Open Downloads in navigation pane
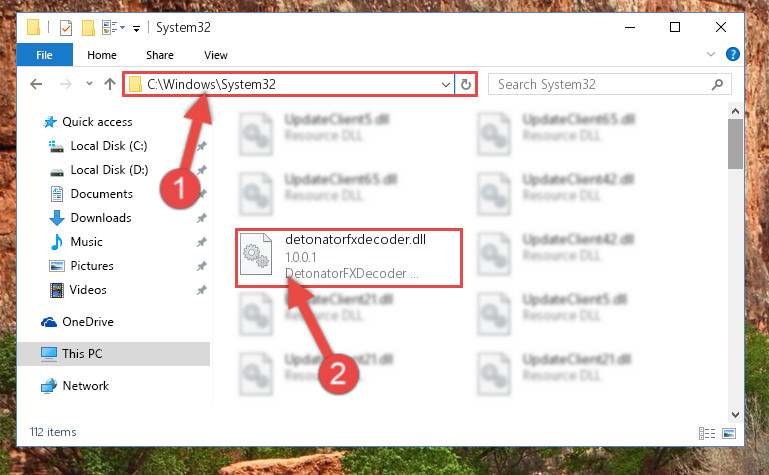 [x=101, y=218]
